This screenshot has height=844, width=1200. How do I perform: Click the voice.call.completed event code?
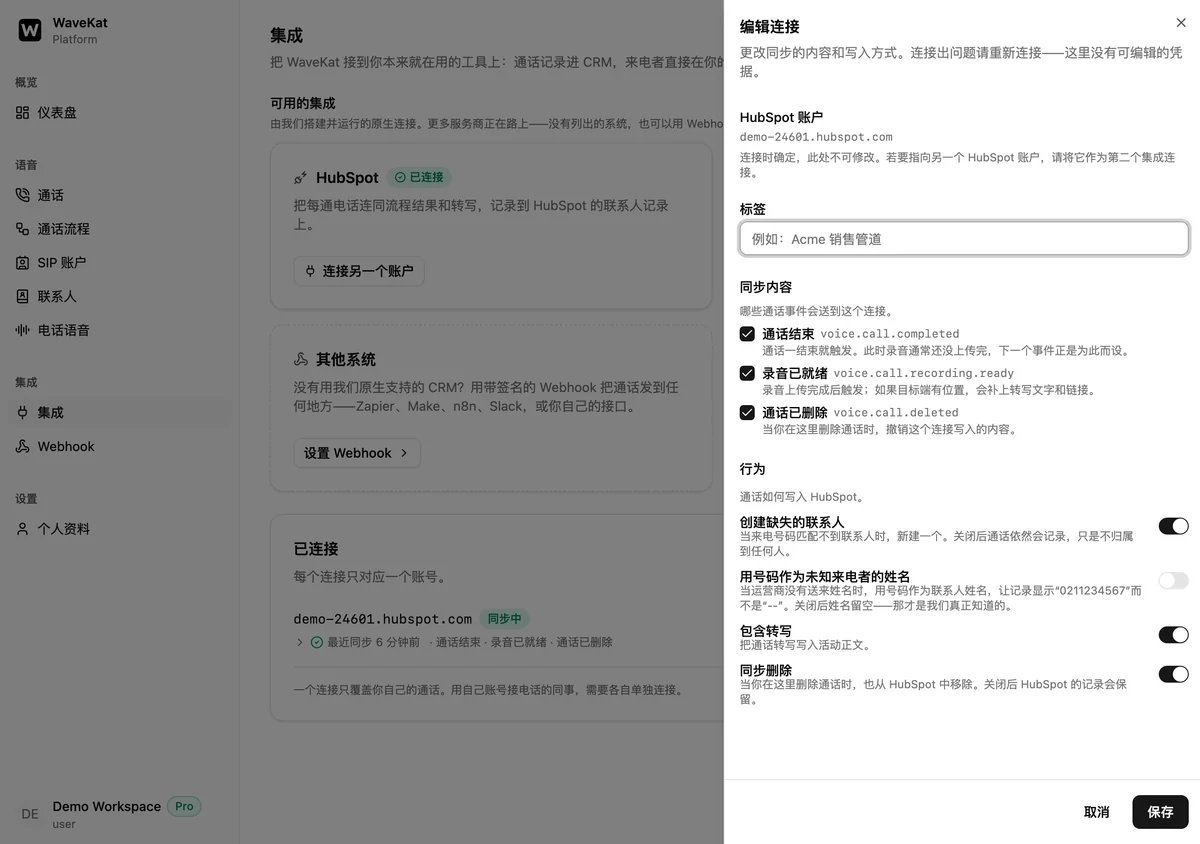(x=890, y=334)
